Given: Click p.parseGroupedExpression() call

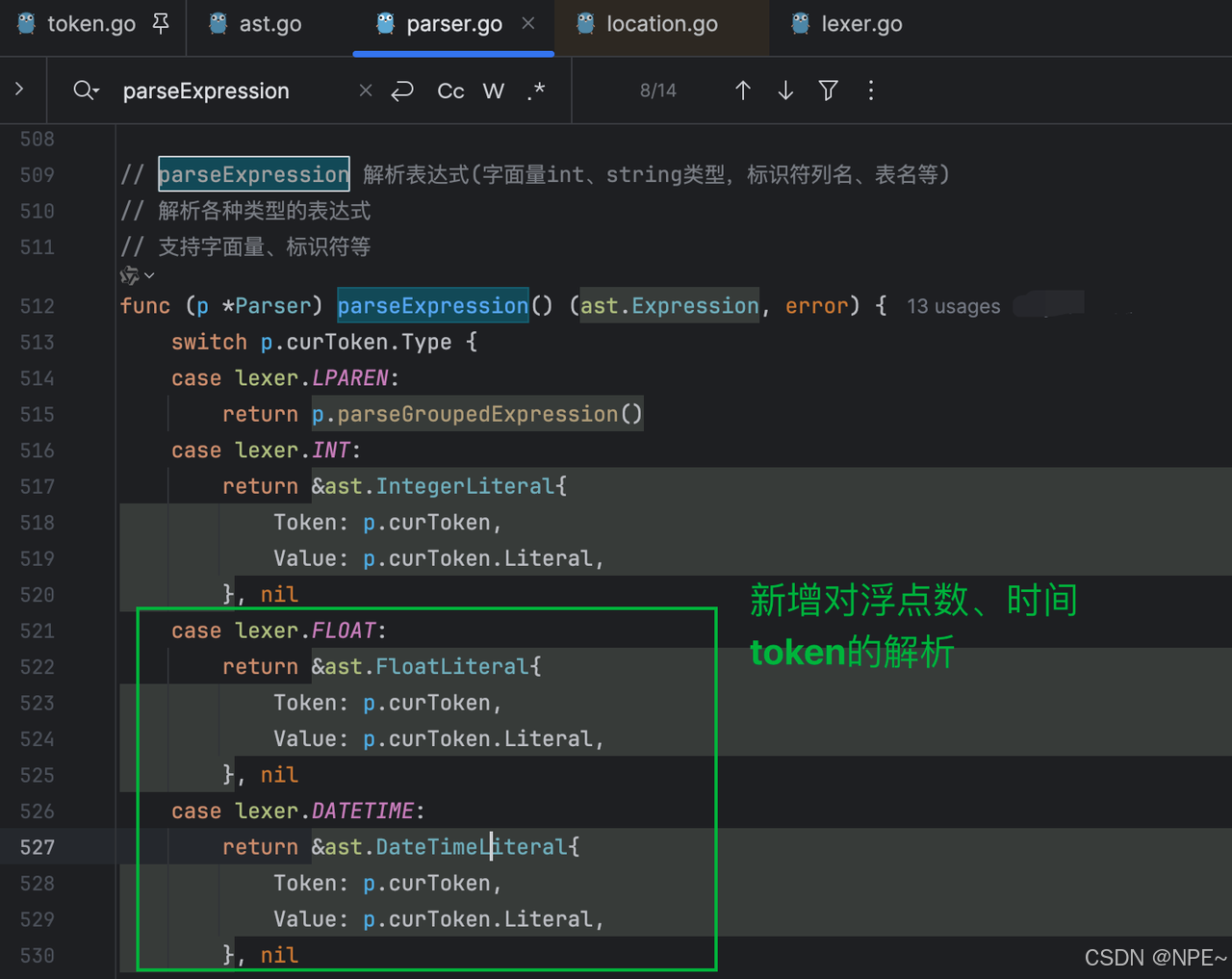Looking at the screenshot, I should (476, 414).
